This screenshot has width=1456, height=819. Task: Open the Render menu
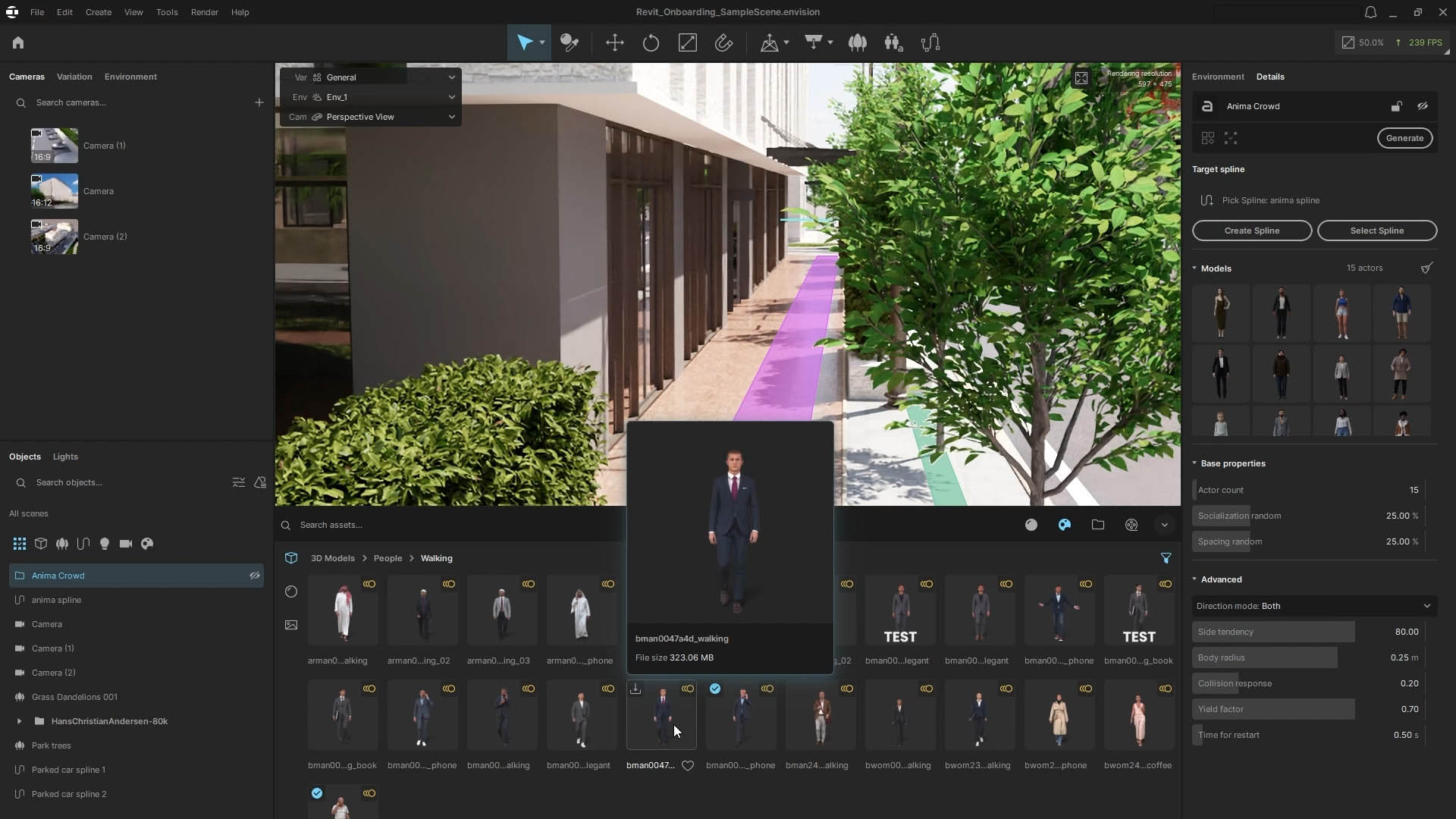tap(203, 12)
